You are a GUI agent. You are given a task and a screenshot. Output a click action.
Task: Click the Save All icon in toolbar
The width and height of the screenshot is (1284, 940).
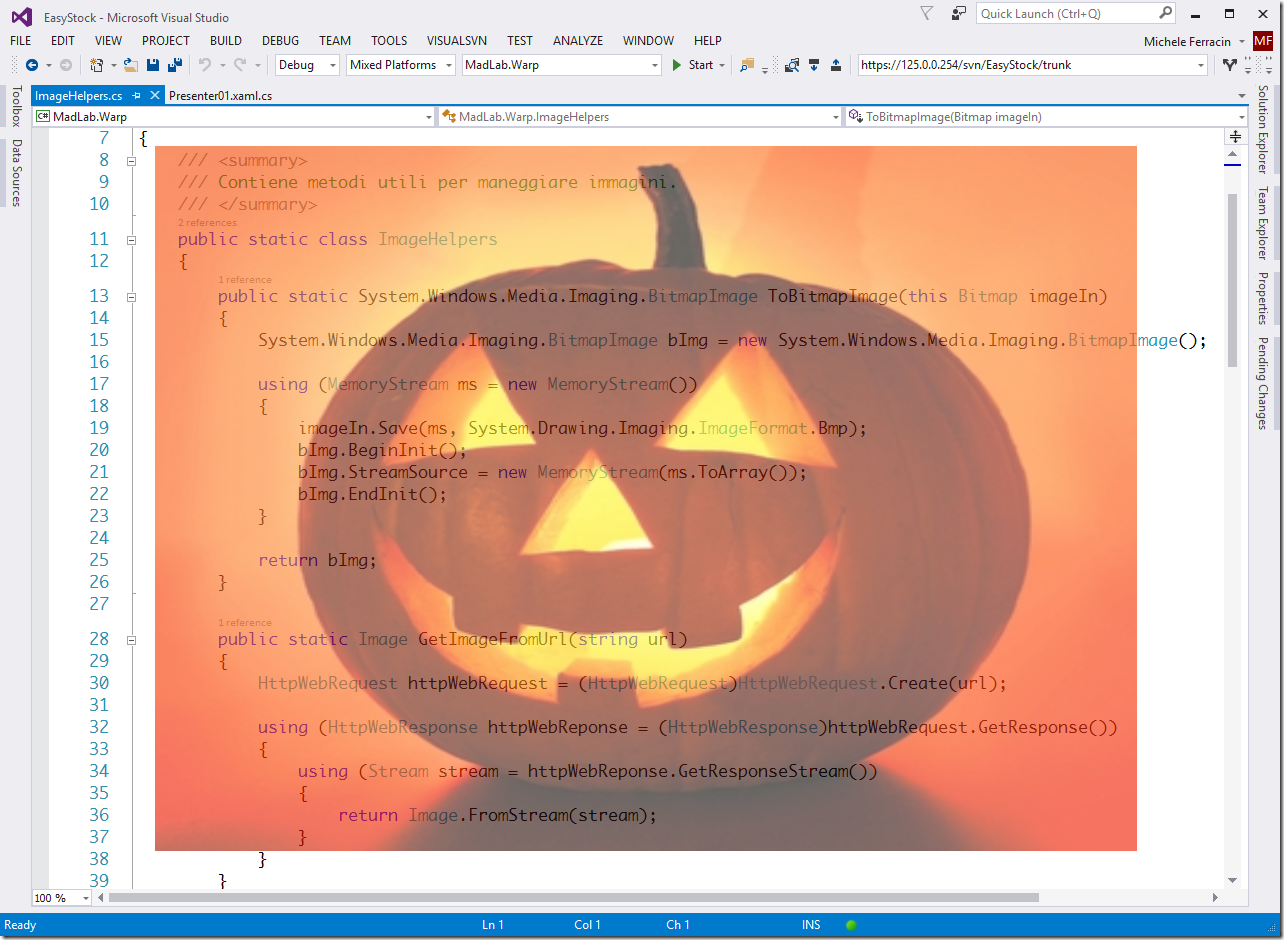175,65
